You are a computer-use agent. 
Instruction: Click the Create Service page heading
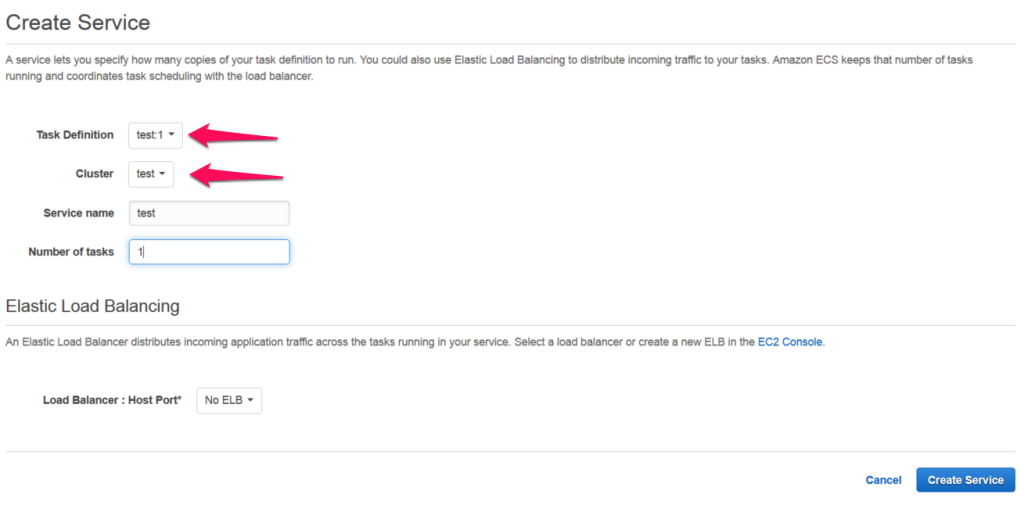coord(78,23)
